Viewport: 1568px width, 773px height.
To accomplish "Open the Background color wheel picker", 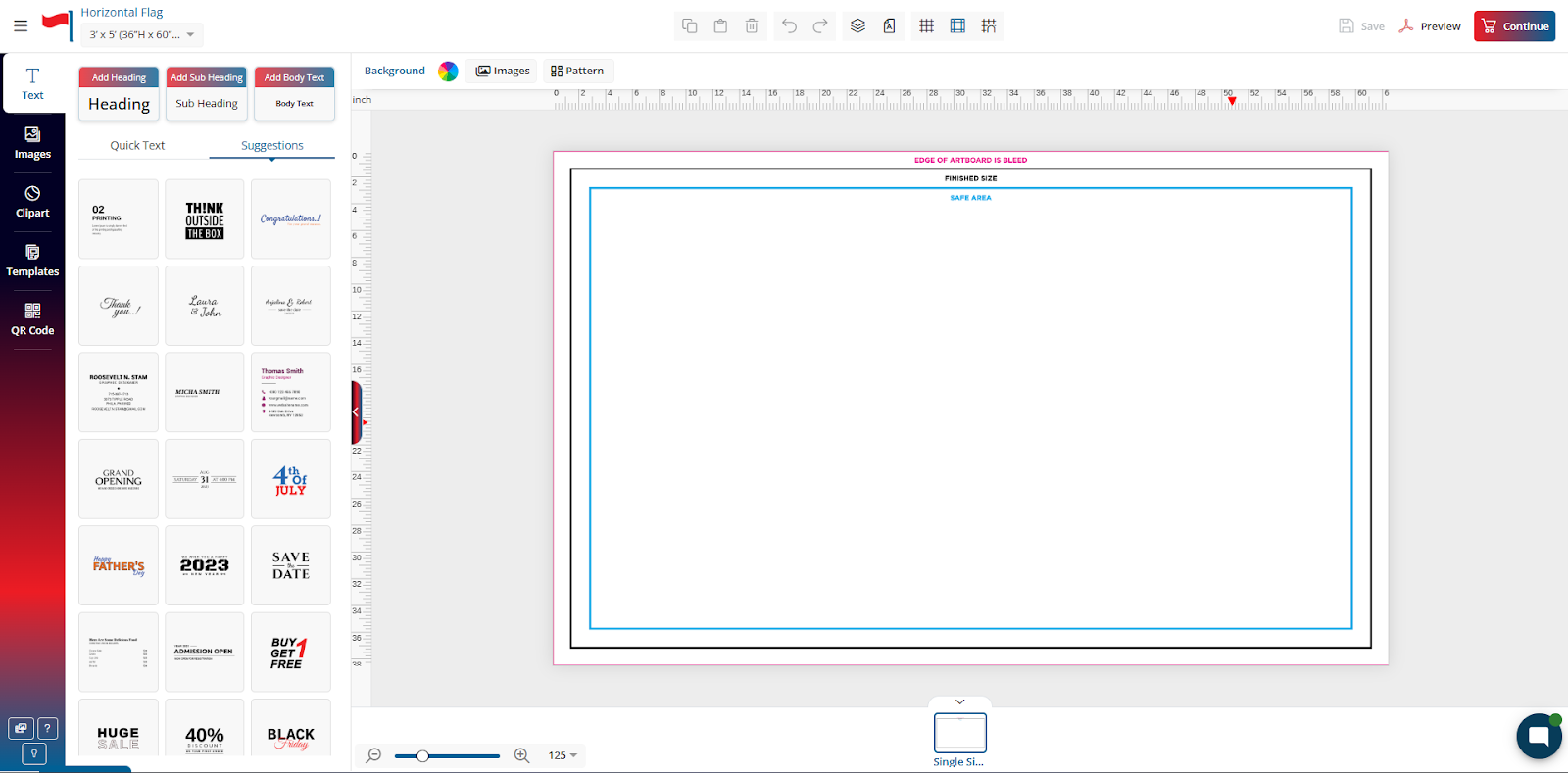I will 448,71.
